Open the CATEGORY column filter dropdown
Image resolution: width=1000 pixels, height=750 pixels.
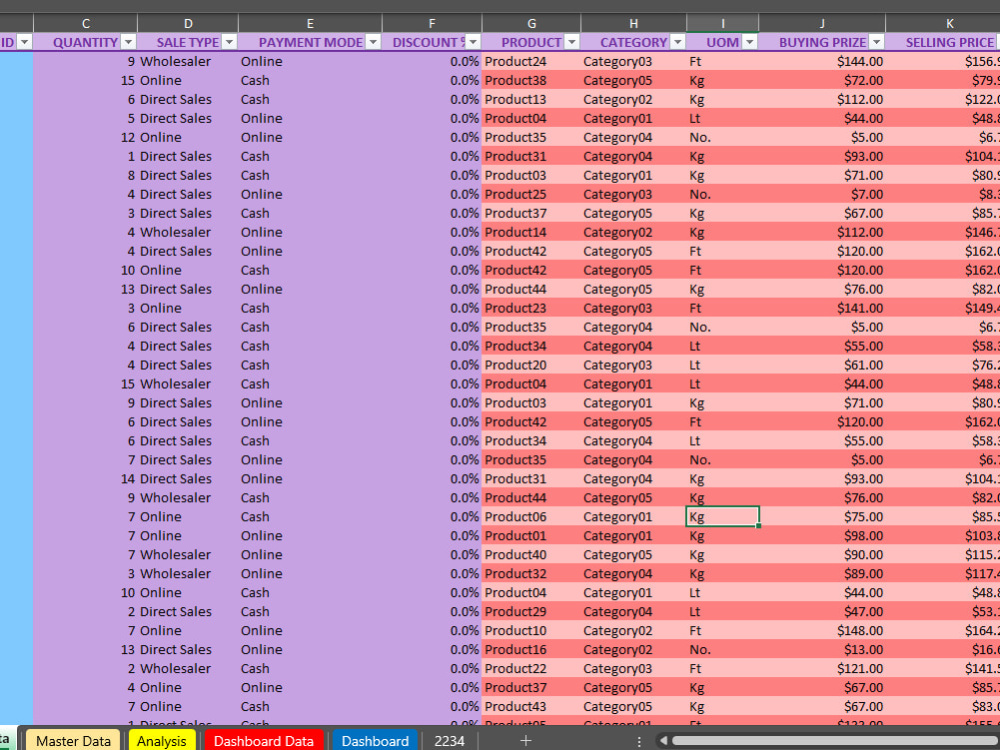pyautogui.click(x=677, y=42)
